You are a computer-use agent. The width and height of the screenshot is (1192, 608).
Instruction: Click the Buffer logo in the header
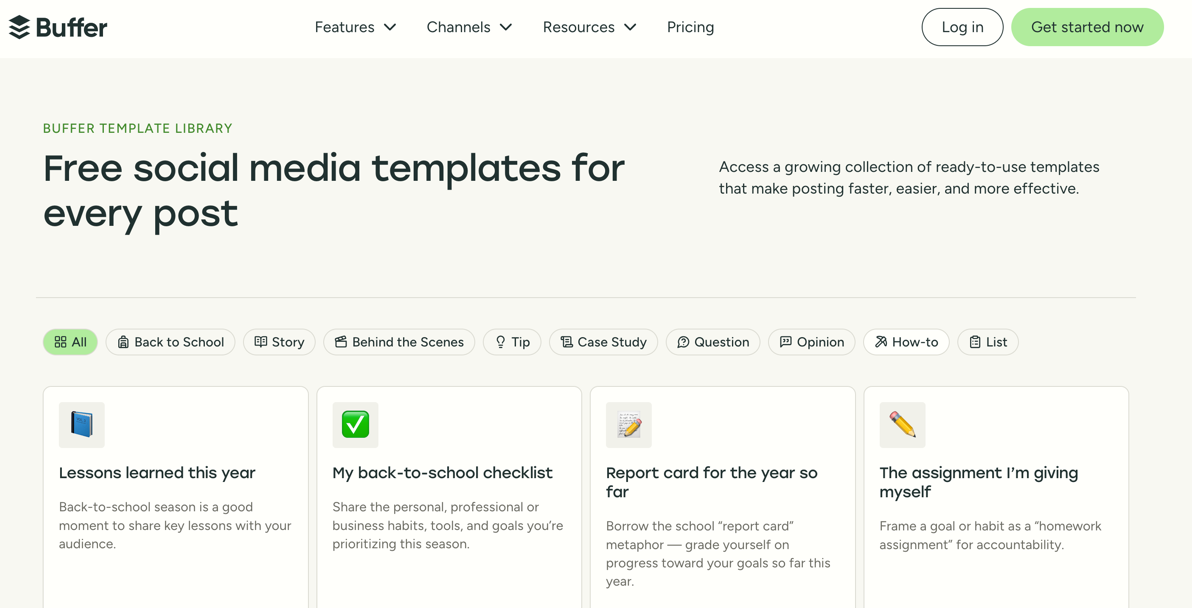click(x=58, y=27)
